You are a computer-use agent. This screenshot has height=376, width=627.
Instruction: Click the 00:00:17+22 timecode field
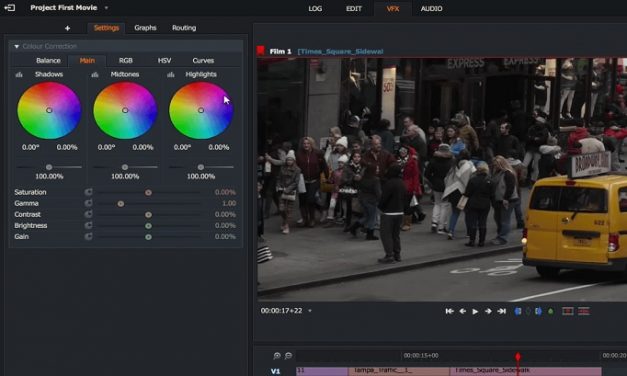282,310
